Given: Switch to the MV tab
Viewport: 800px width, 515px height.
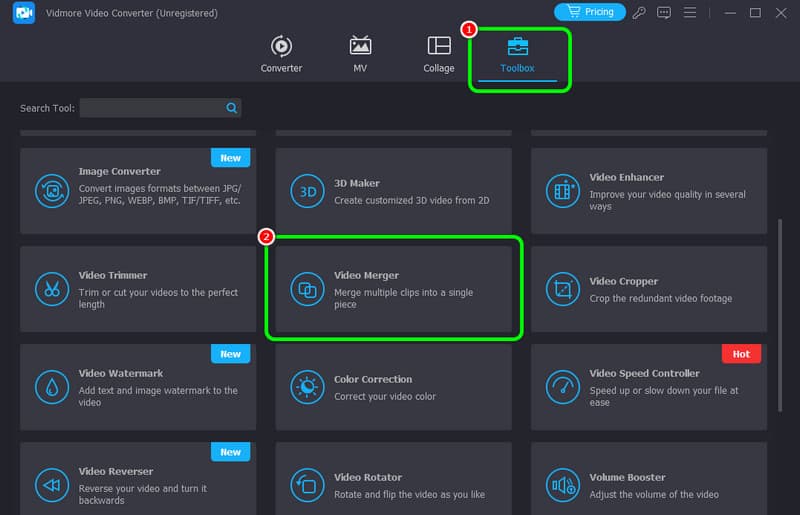Looking at the screenshot, I should pyautogui.click(x=360, y=54).
